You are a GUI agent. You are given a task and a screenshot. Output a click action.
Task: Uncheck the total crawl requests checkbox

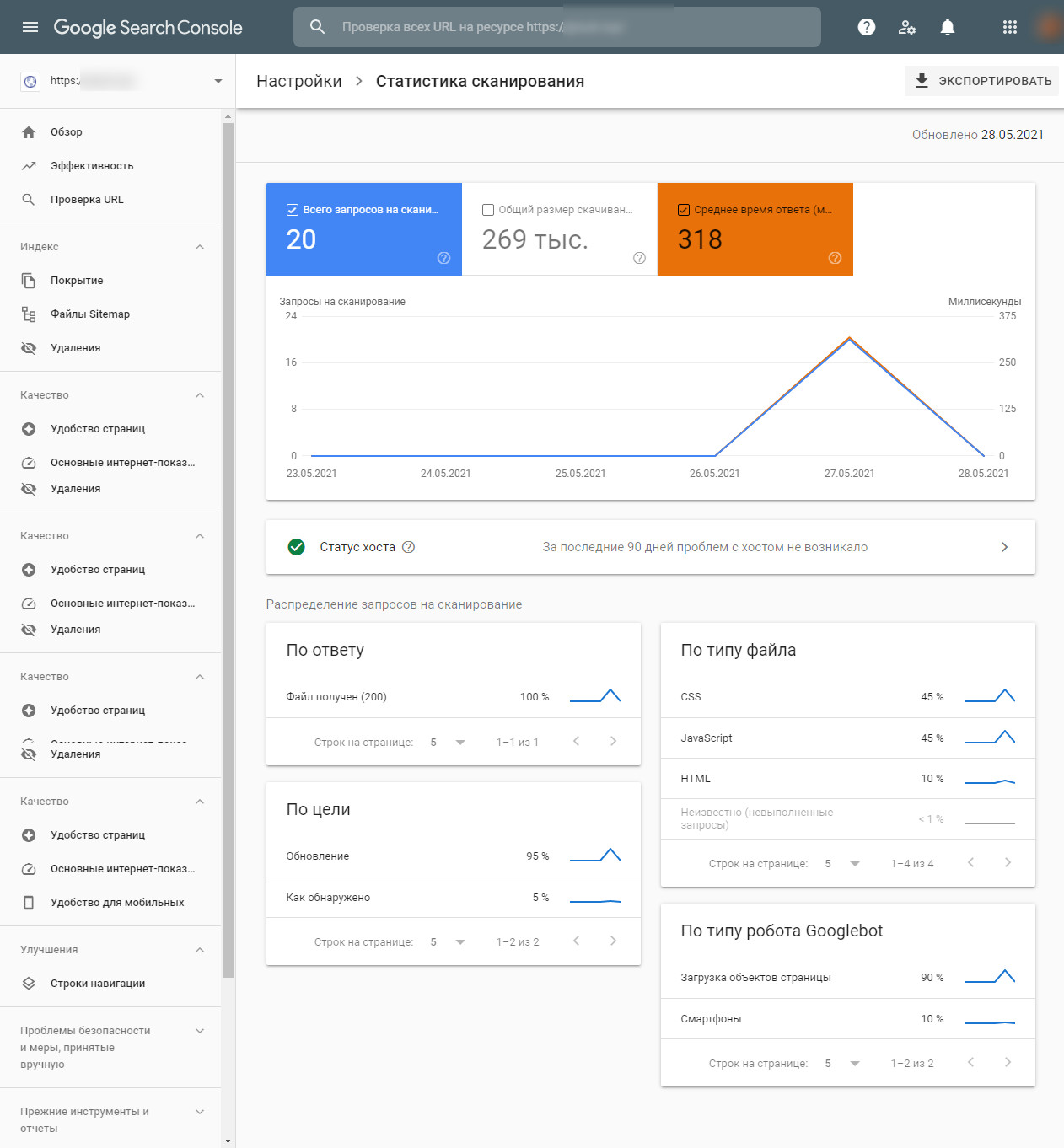(293, 210)
